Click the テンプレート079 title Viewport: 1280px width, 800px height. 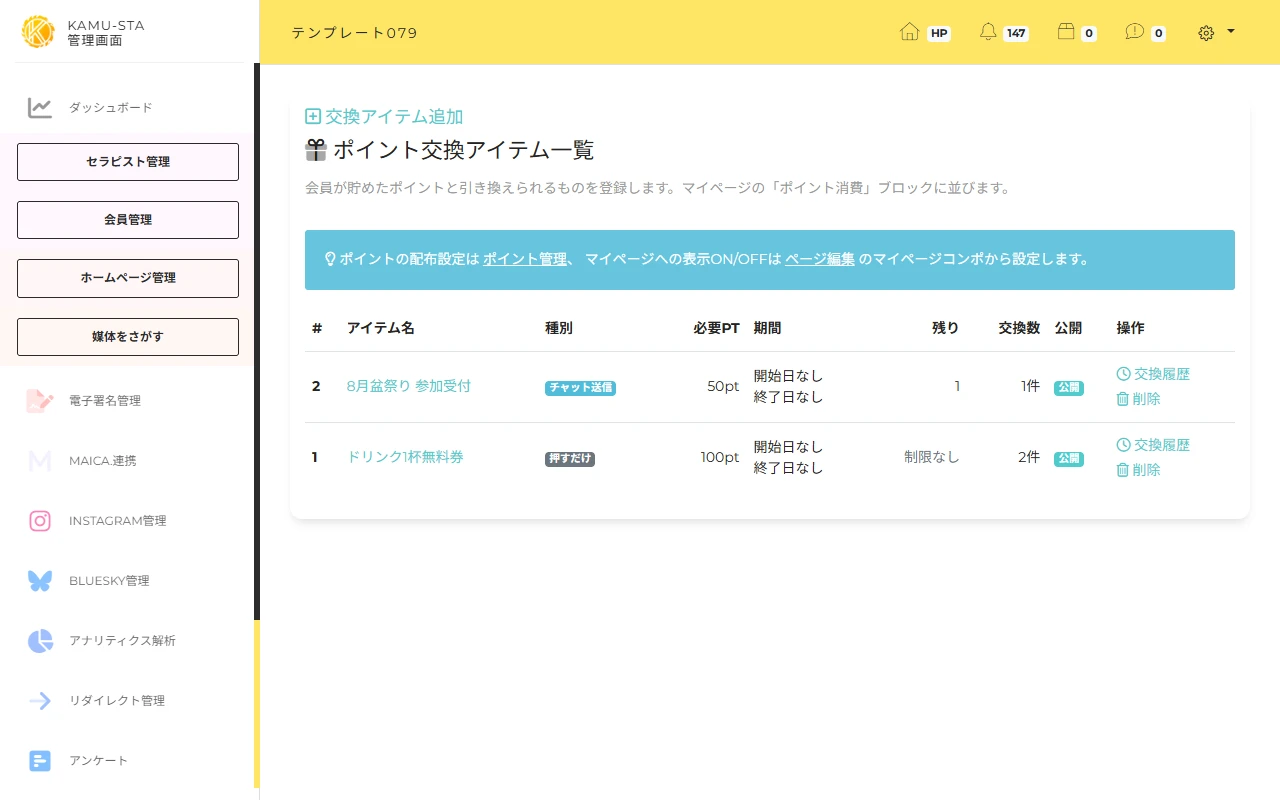click(x=354, y=33)
